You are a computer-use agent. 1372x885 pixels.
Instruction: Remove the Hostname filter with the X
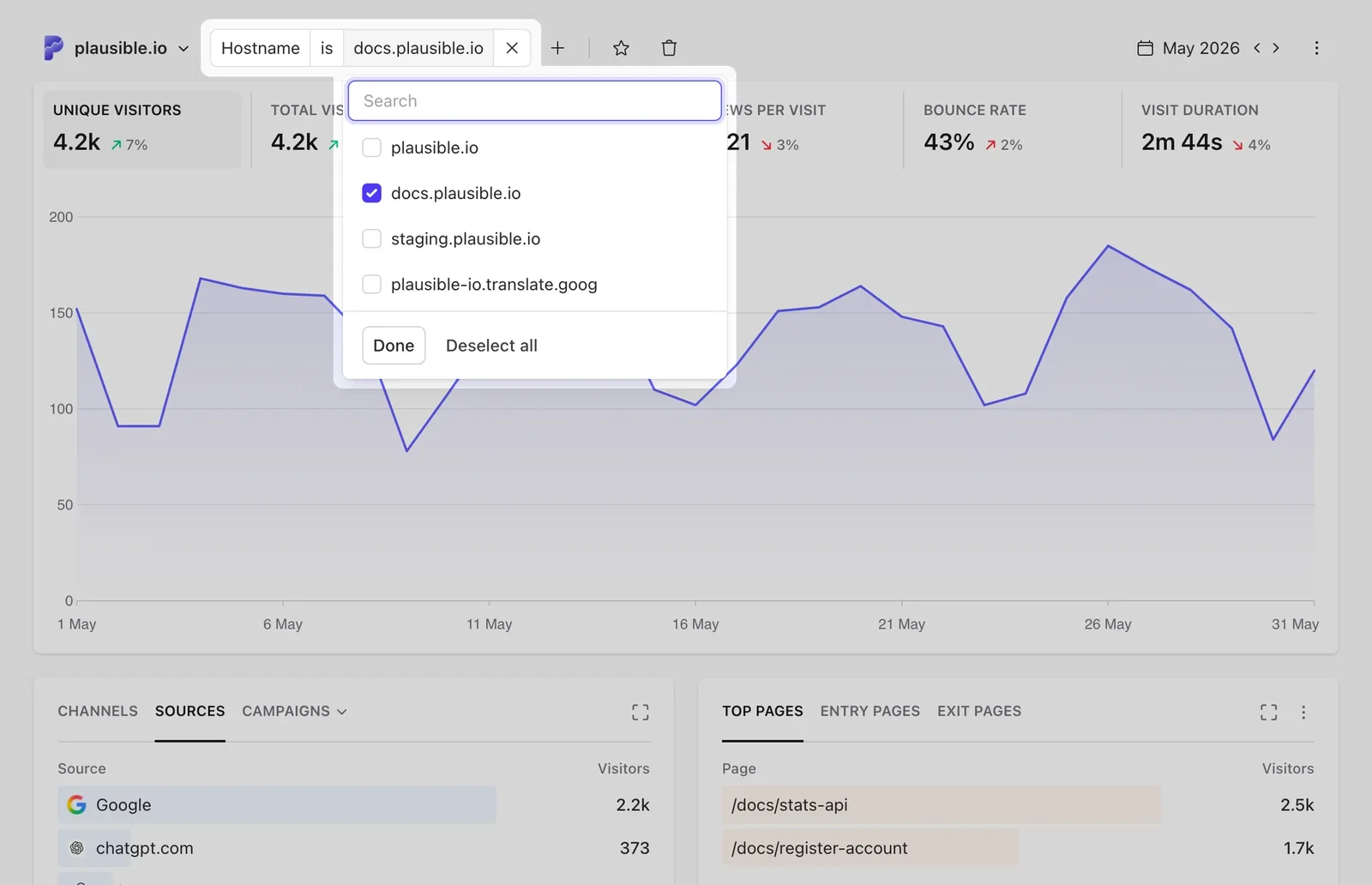tap(512, 48)
